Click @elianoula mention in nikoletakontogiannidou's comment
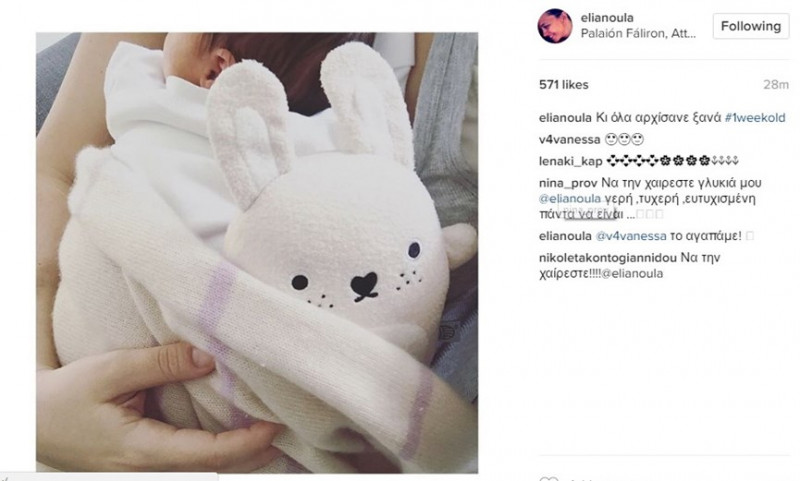This screenshot has width=800, height=481. [632, 273]
